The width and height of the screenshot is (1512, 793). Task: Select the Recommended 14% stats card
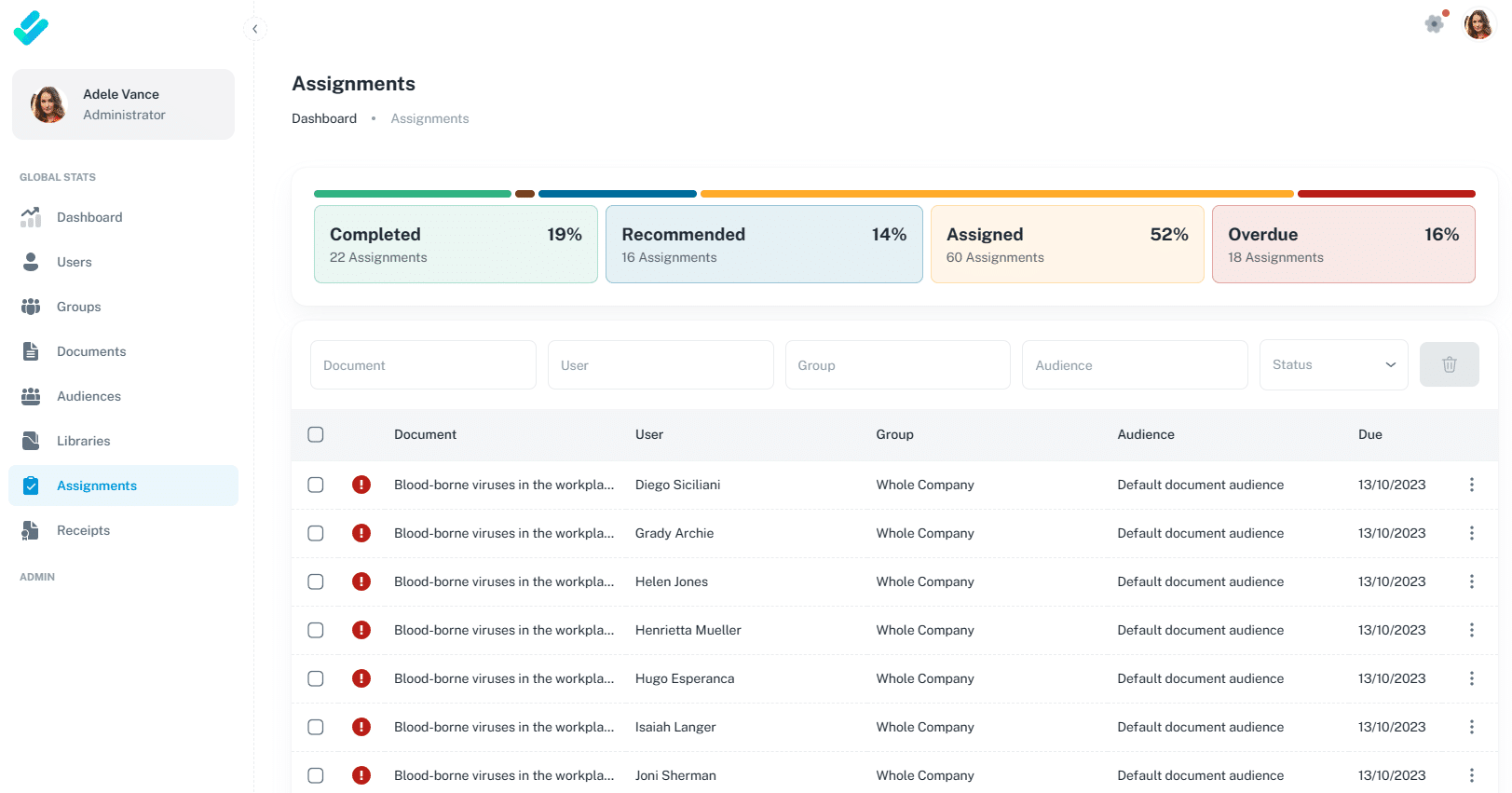[x=764, y=244]
